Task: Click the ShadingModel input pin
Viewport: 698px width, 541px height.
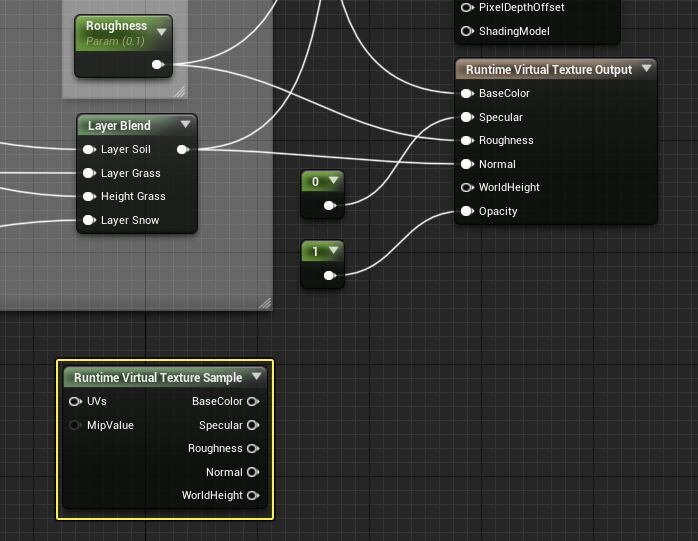Action: [467, 31]
